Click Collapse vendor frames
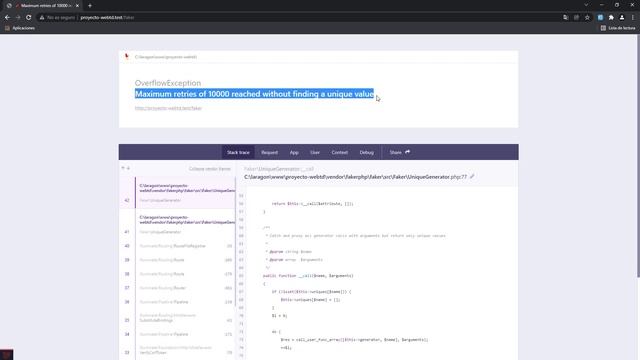This screenshot has width=640, height=360. [209, 169]
